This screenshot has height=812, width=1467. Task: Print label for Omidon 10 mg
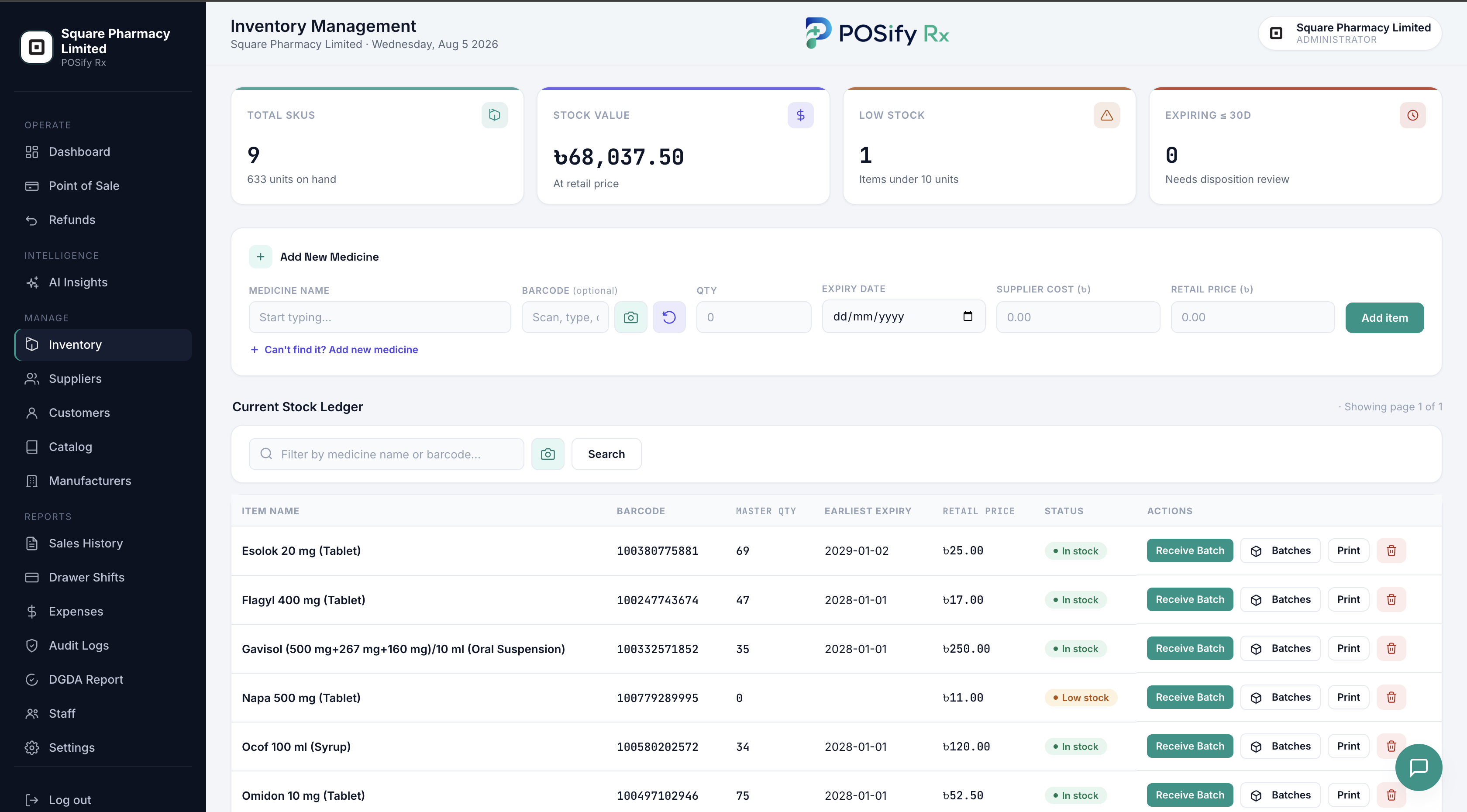[1348, 795]
